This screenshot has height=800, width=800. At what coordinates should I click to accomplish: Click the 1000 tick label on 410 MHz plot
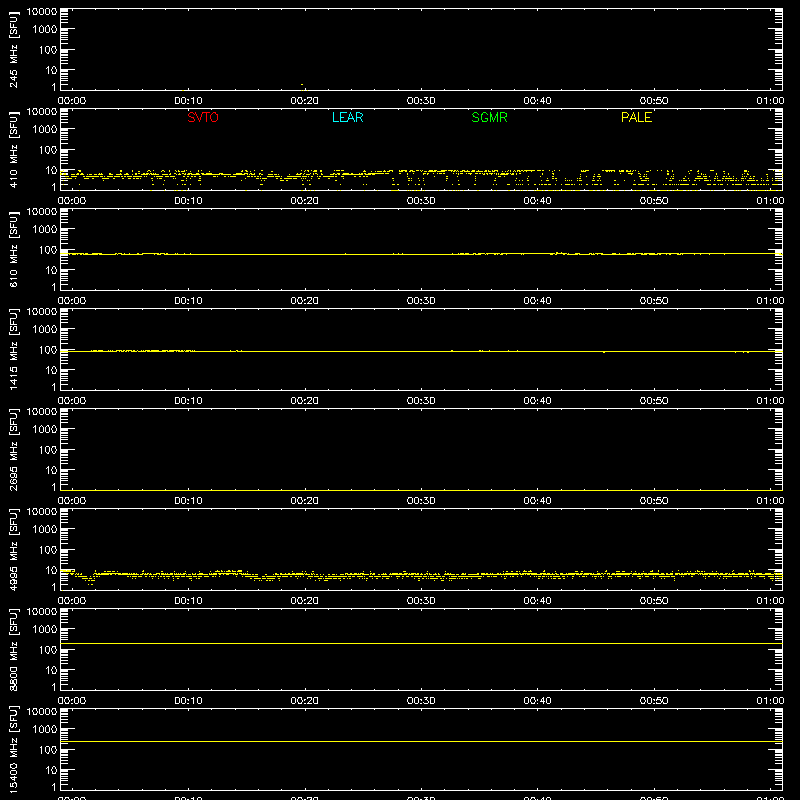point(45,130)
